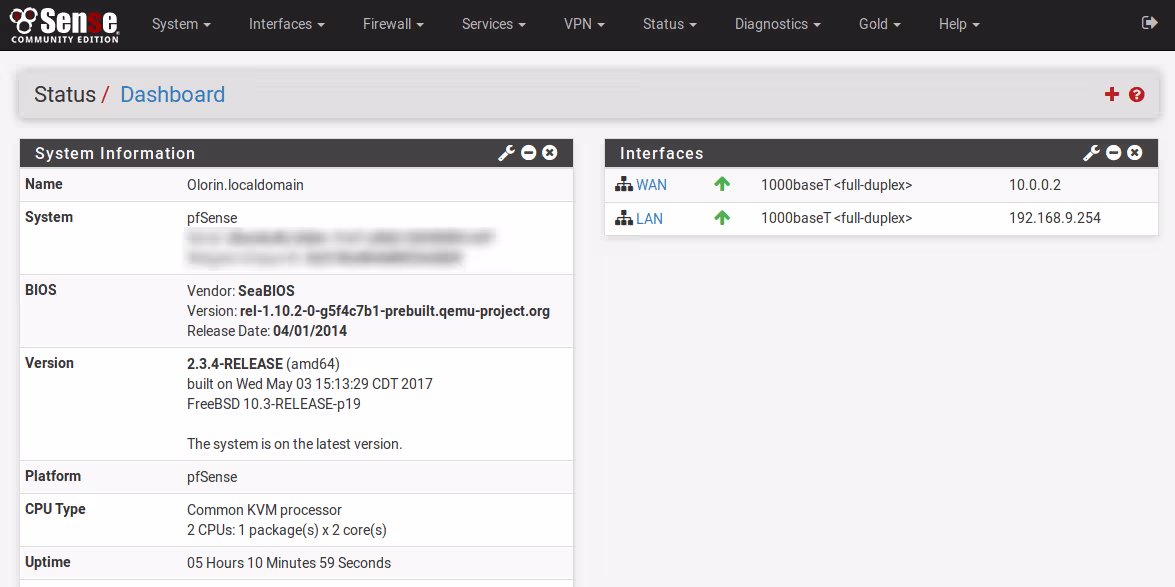This screenshot has width=1175, height=587.
Task: Click the logout icon in top-right corner
Action: coord(1149,23)
